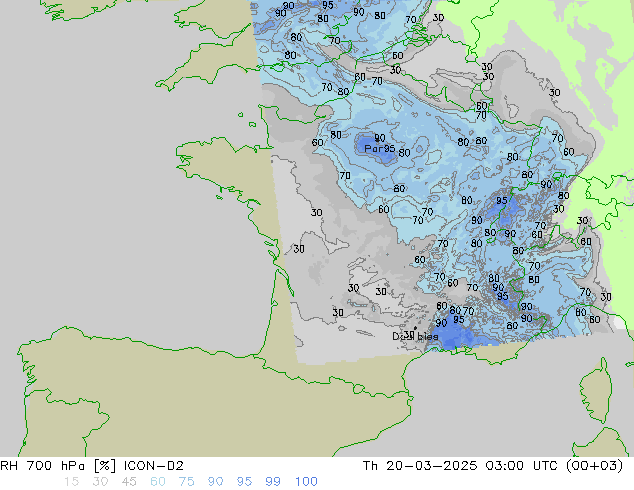Click the 'RH 700 hPa [%] ICON-D2' title
The width and height of the screenshot is (634, 490).
pyautogui.click(x=92, y=466)
